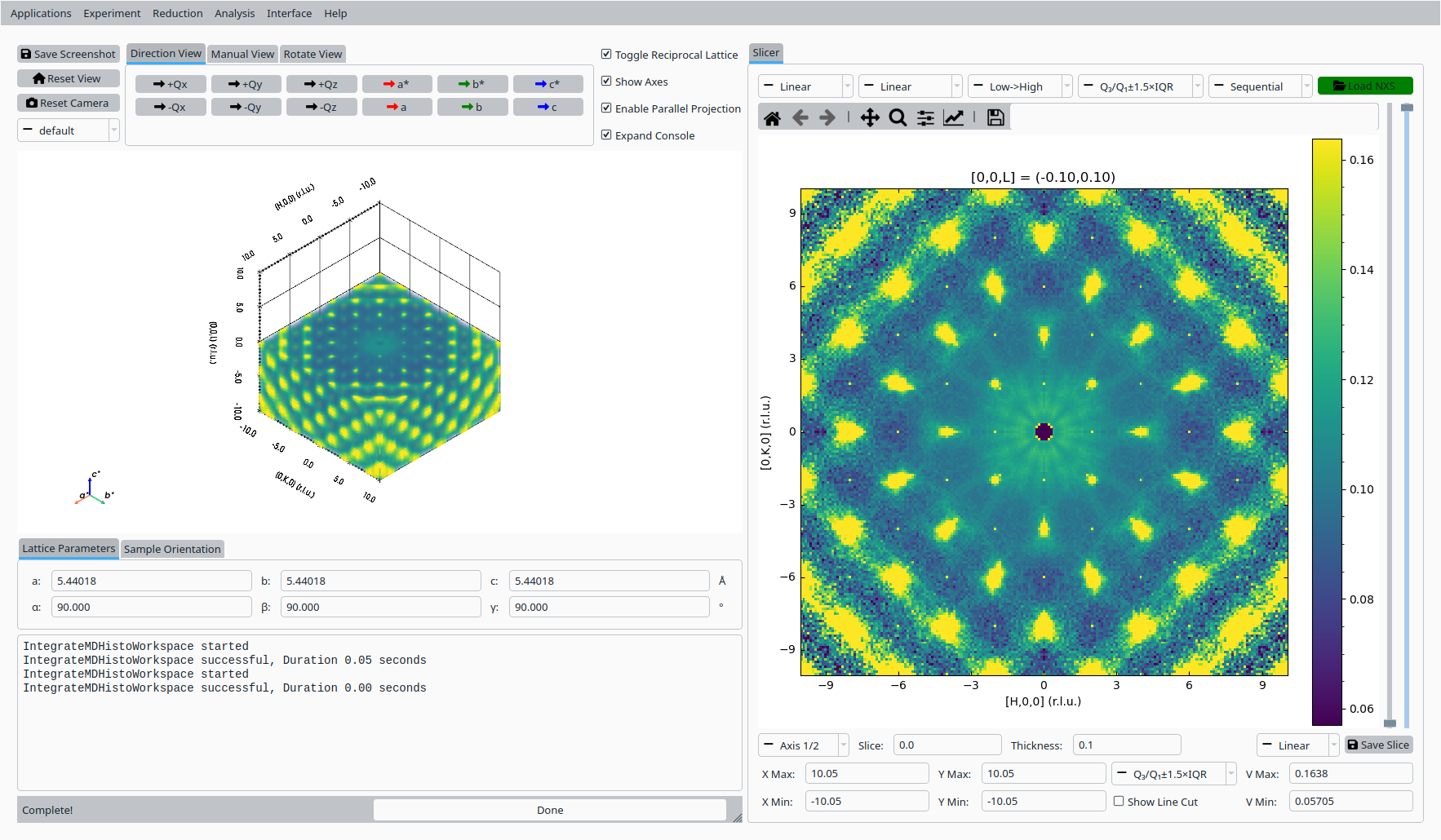
Task: Expand the Low->High ordering dropdown
Action: 1018,86
